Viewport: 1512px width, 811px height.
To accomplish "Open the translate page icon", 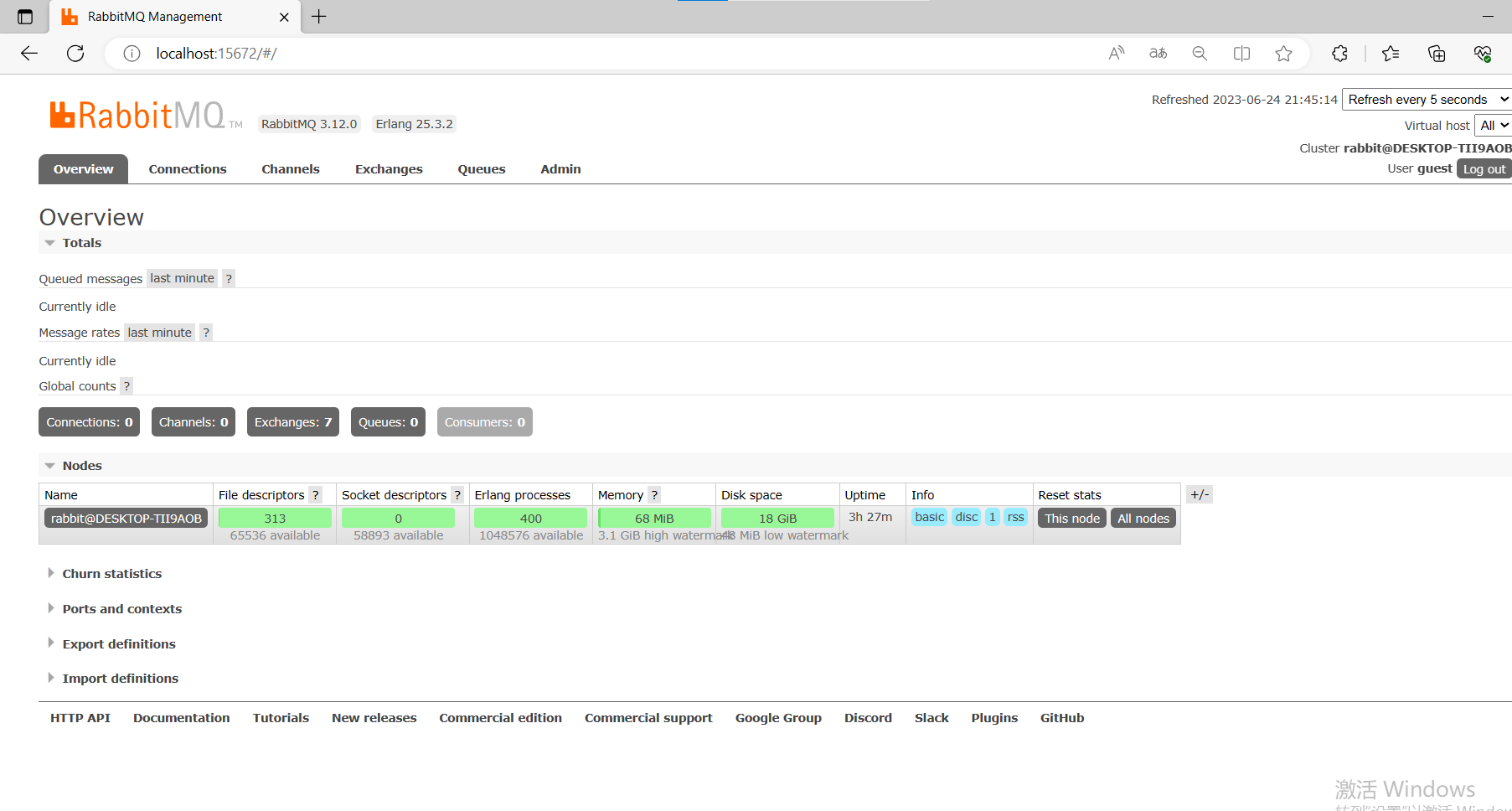I will (1159, 54).
